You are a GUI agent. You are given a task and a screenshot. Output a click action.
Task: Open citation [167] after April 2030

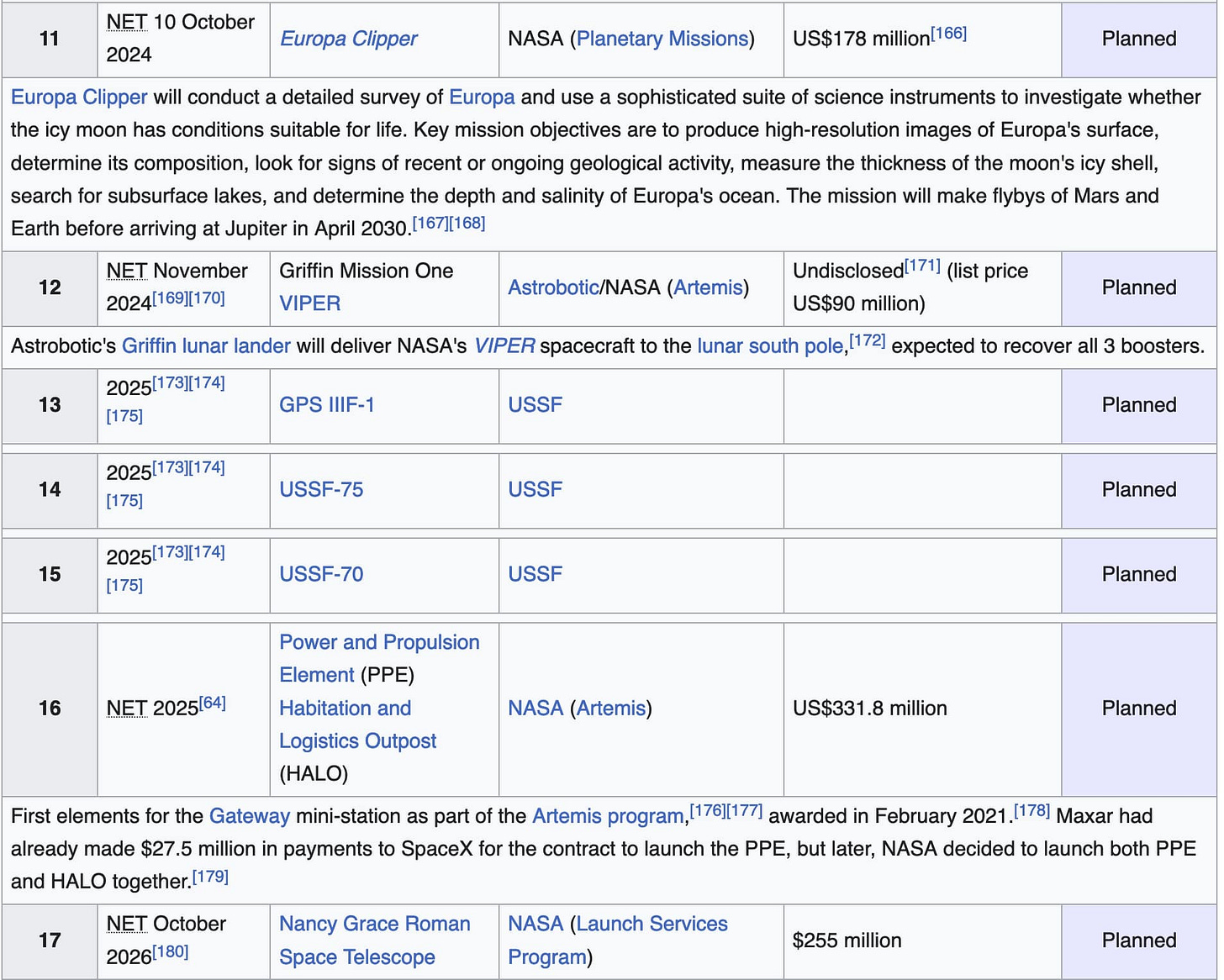430,224
